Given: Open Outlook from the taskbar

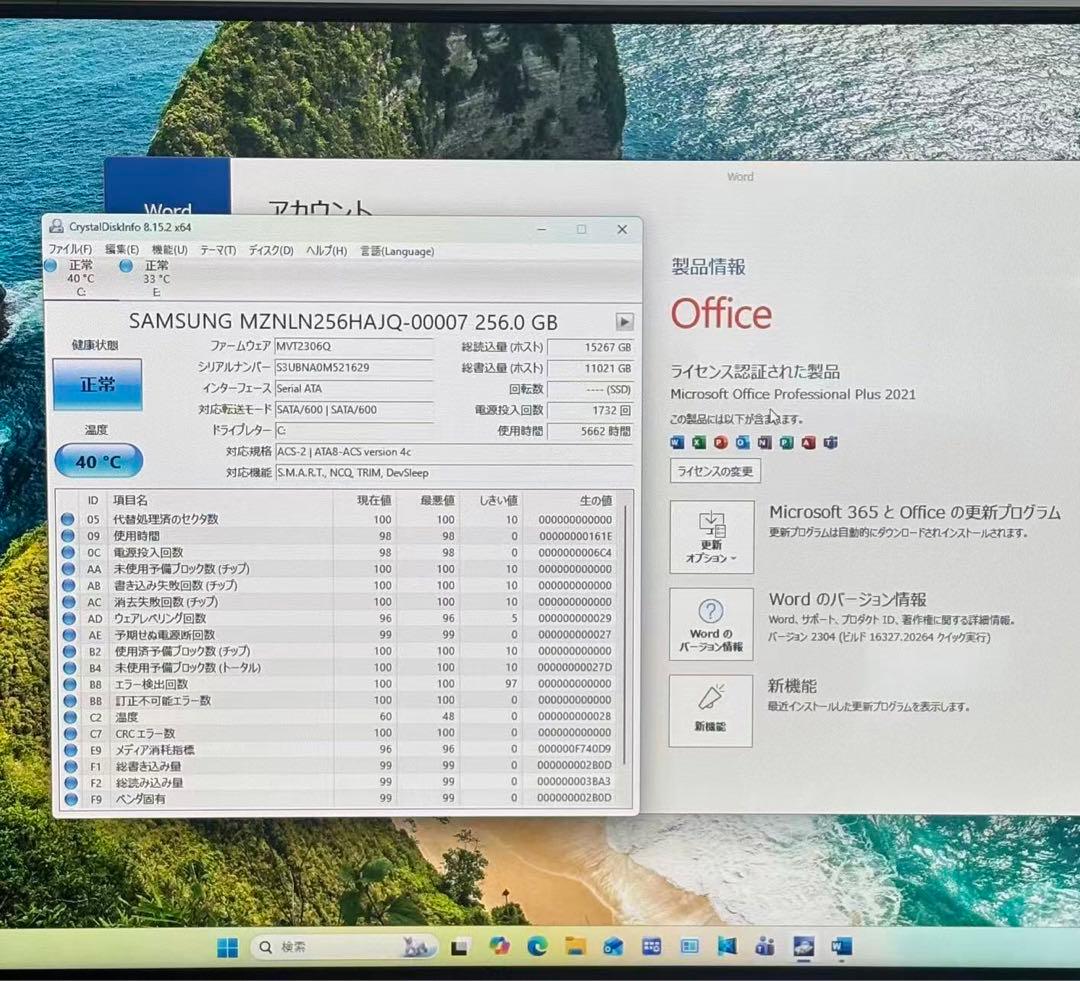Looking at the screenshot, I should tap(613, 947).
